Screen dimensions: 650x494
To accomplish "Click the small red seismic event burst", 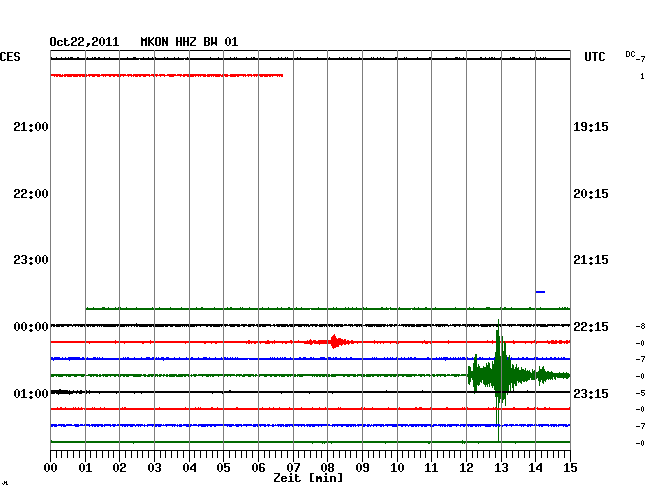I will click(334, 342).
